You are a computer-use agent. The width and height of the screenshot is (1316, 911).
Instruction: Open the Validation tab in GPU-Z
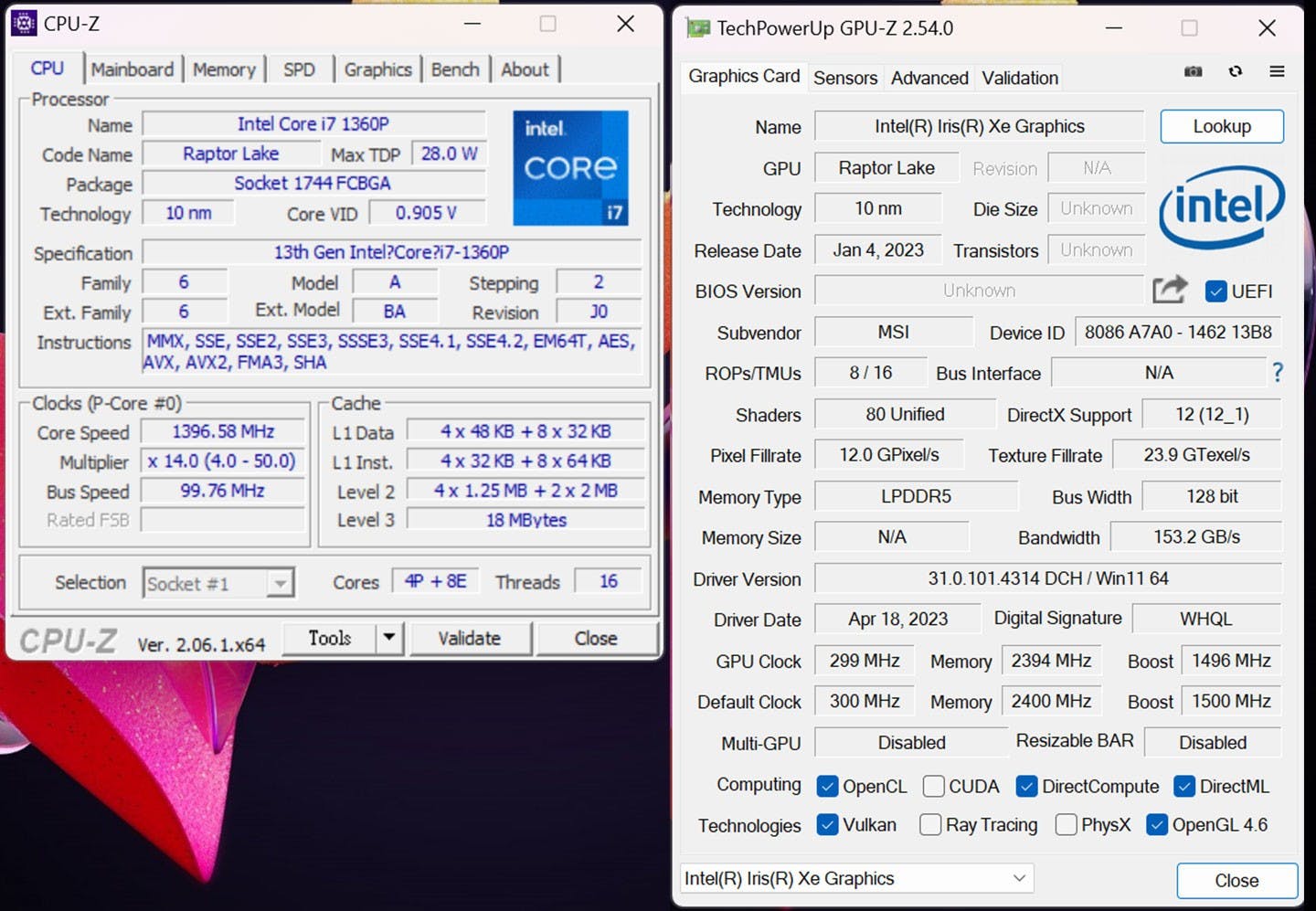(x=1020, y=79)
